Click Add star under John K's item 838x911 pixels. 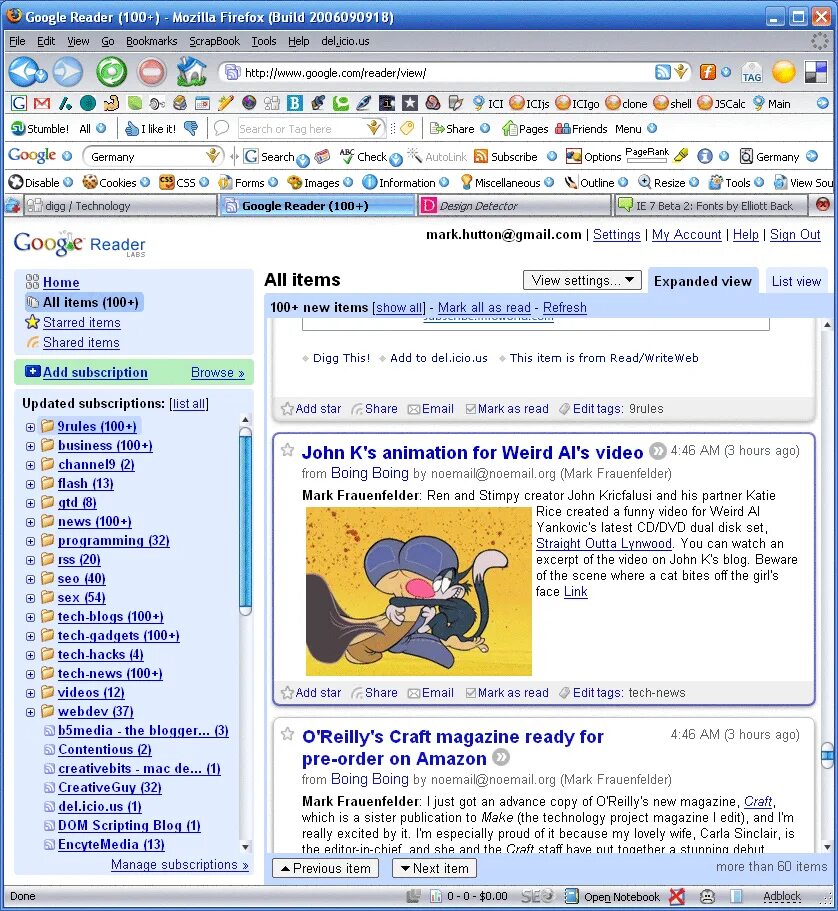[311, 693]
